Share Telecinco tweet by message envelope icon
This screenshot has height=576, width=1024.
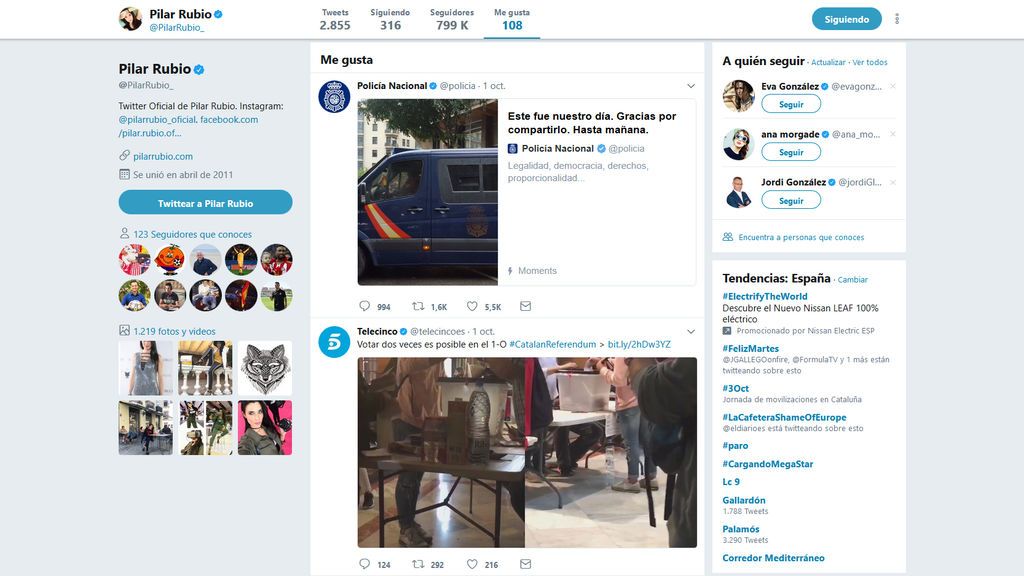[x=526, y=564]
